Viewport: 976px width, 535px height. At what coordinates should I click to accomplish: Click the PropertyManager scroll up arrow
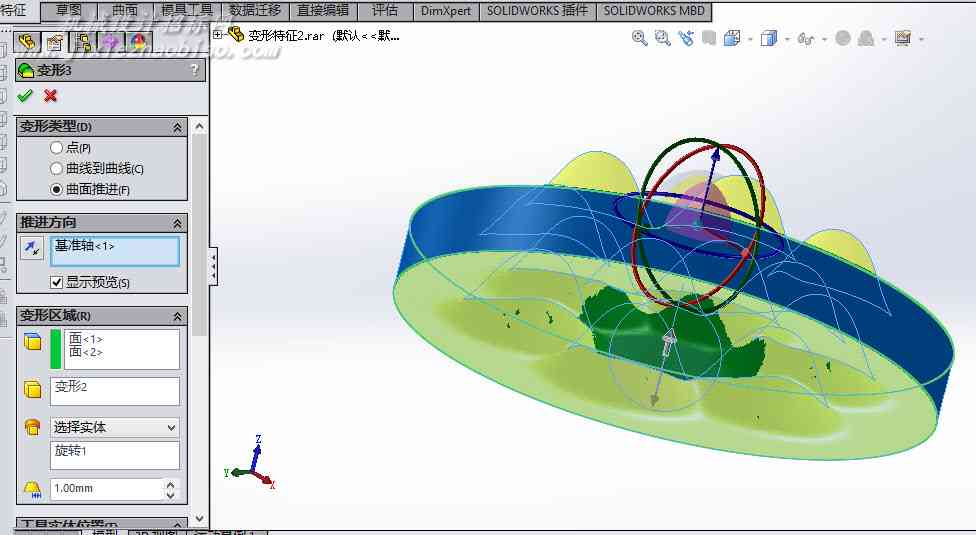coord(199,127)
